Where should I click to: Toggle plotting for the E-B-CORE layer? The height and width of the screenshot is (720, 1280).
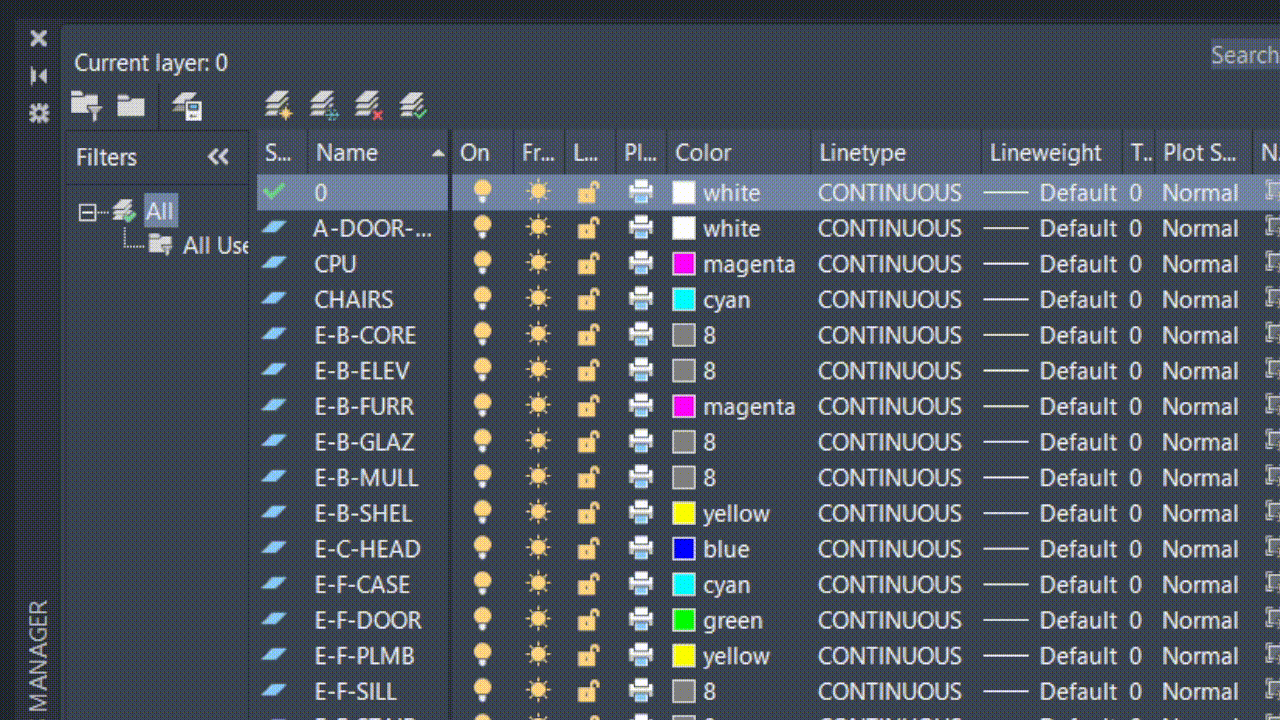pos(641,335)
